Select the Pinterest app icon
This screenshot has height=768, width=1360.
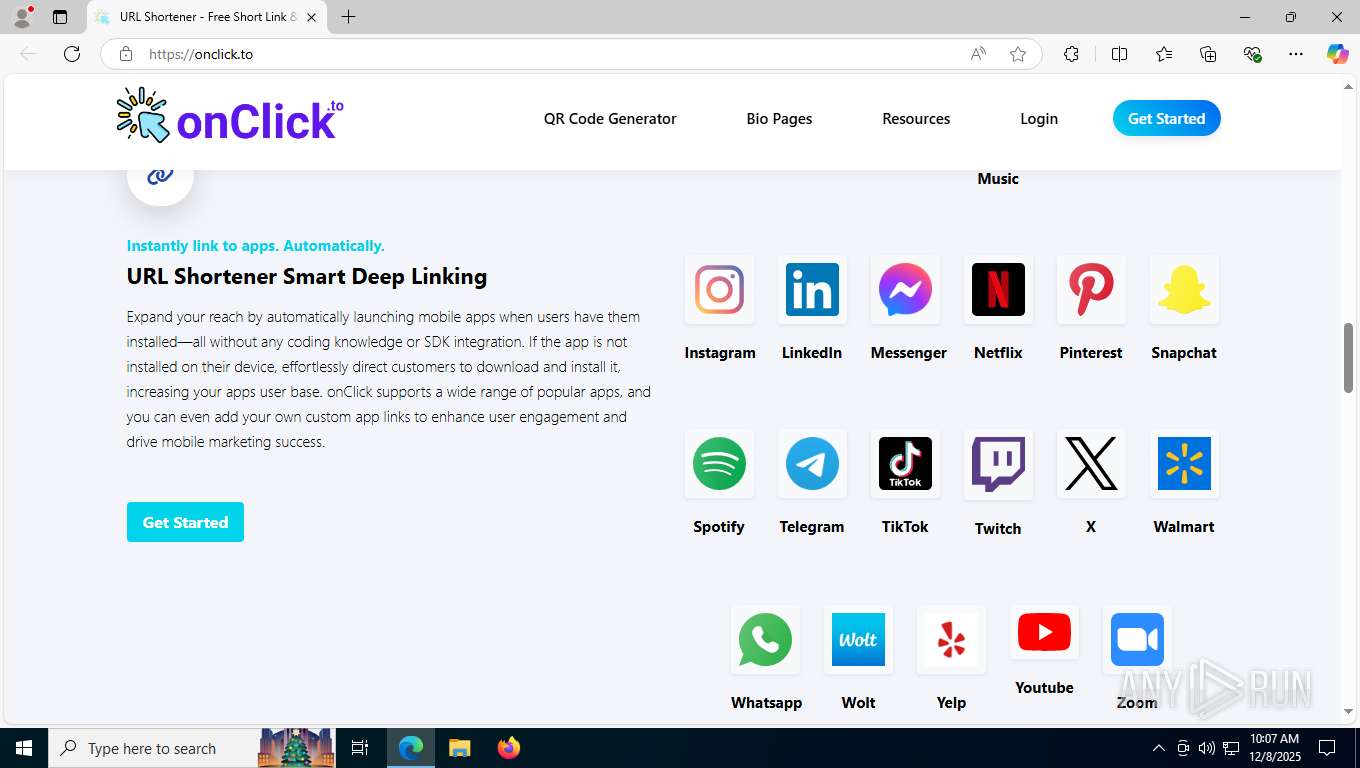pyautogui.click(x=1091, y=290)
